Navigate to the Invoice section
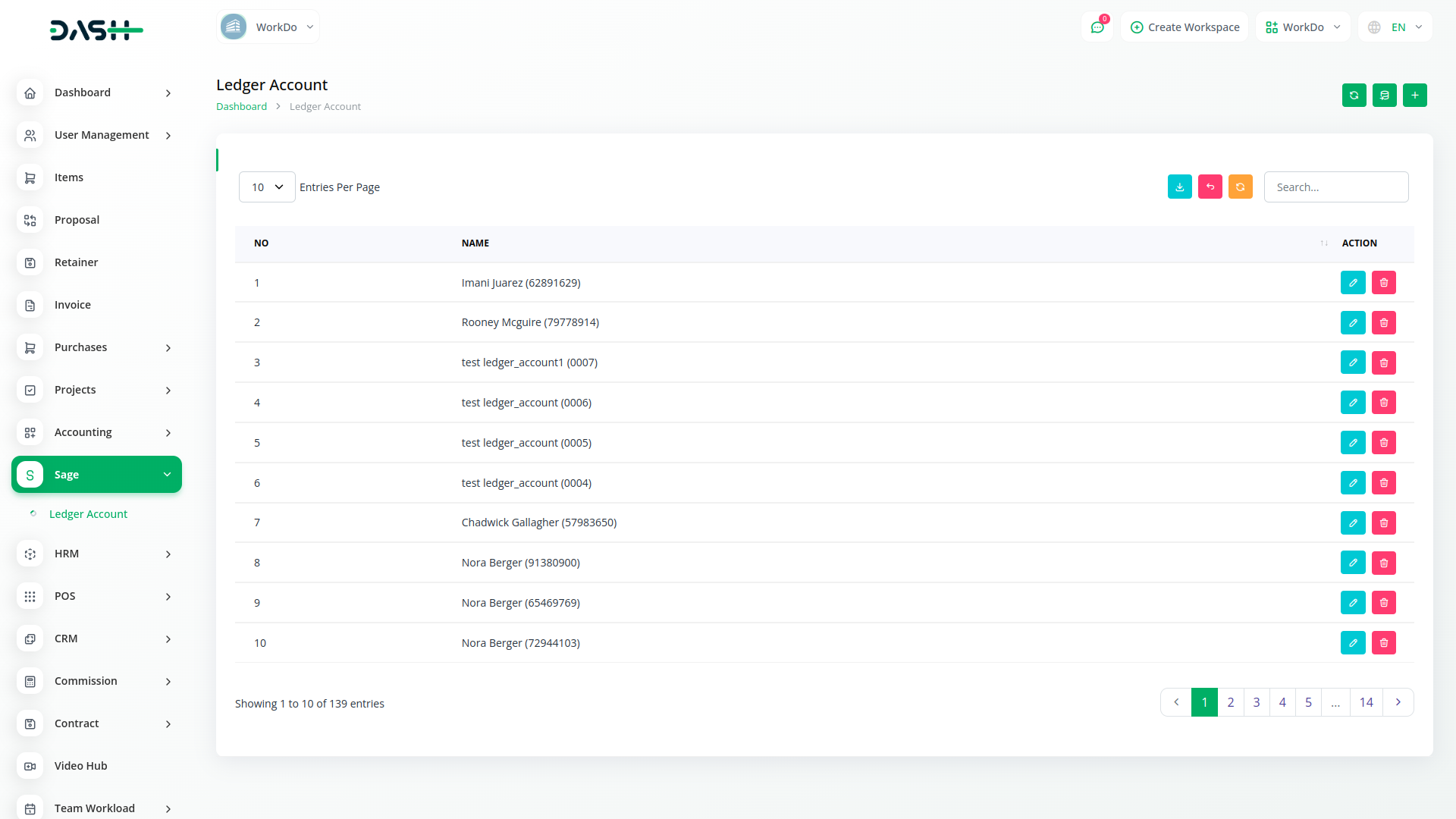 click(x=72, y=305)
